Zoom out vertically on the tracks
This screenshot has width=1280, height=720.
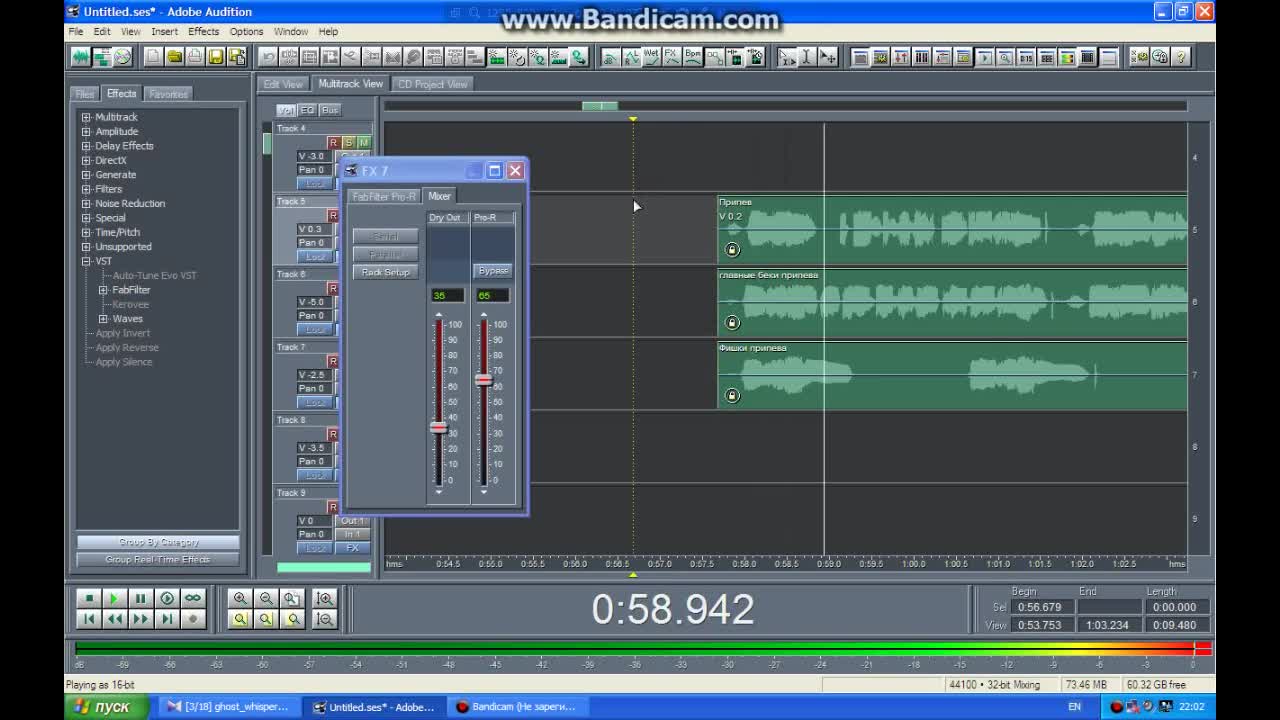[324, 619]
